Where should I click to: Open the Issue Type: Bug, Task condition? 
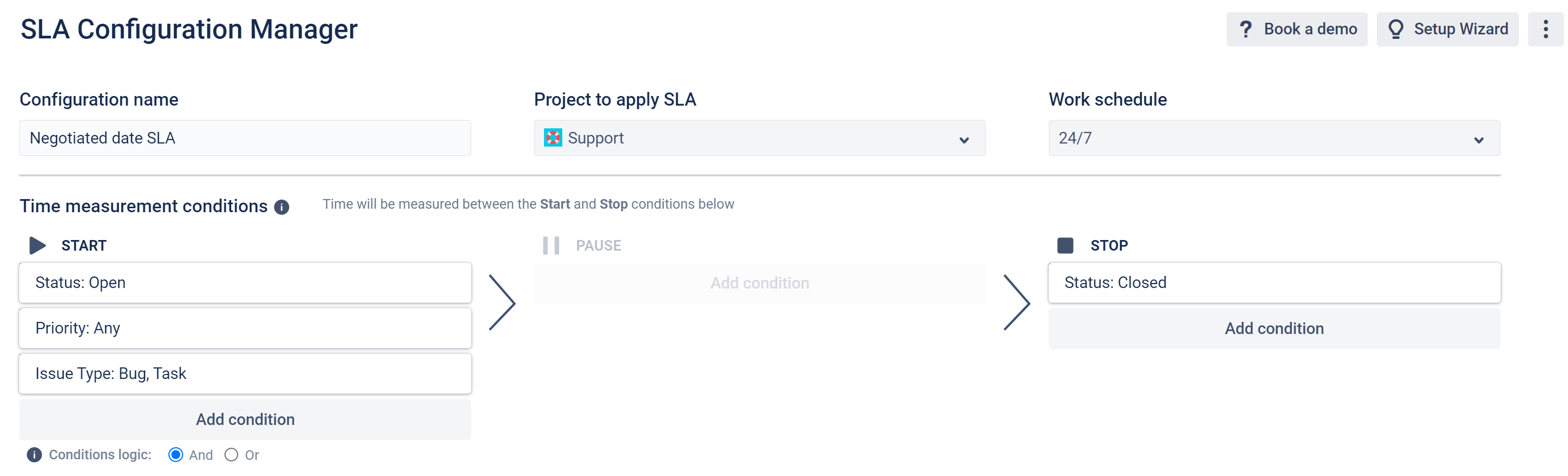pos(245,374)
